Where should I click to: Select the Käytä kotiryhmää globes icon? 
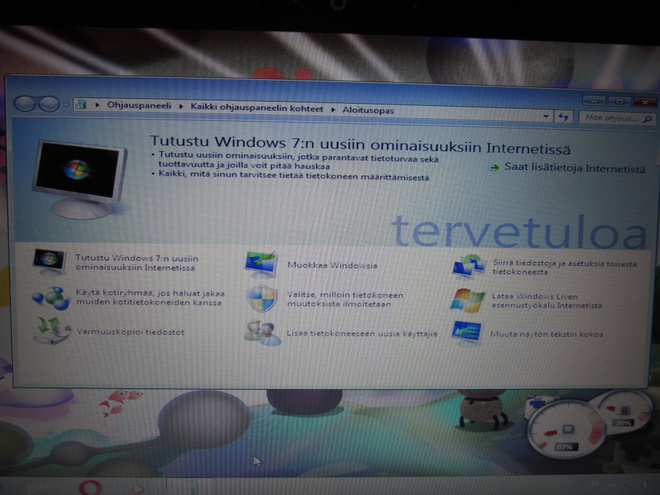pyautogui.click(x=51, y=298)
